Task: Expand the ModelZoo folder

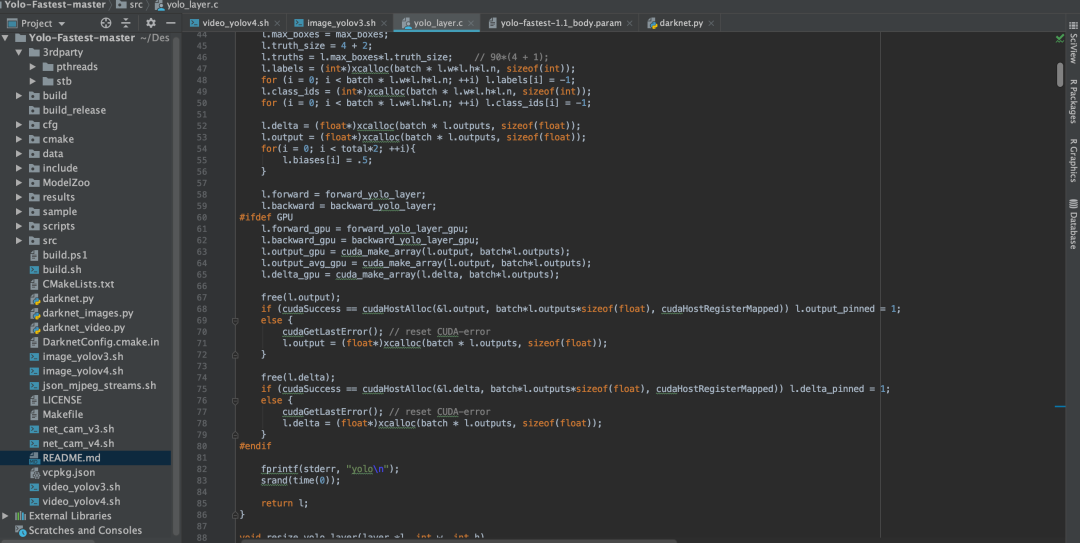Action: tap(19, 183)
